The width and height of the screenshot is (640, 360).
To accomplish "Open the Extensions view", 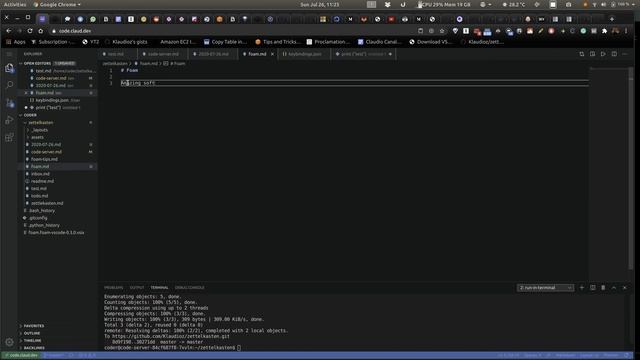I will pyautogui.click(x=9, y=137).
